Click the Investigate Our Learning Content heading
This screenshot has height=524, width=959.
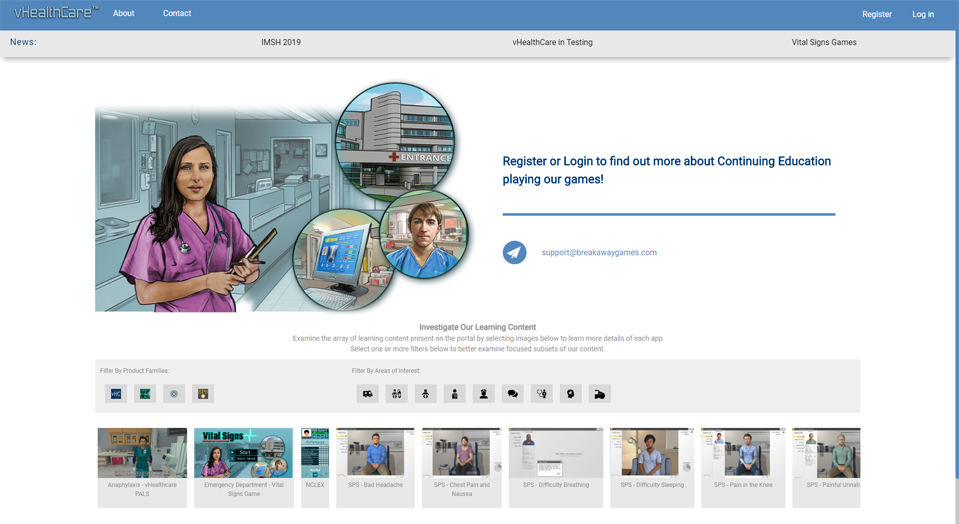478,327
